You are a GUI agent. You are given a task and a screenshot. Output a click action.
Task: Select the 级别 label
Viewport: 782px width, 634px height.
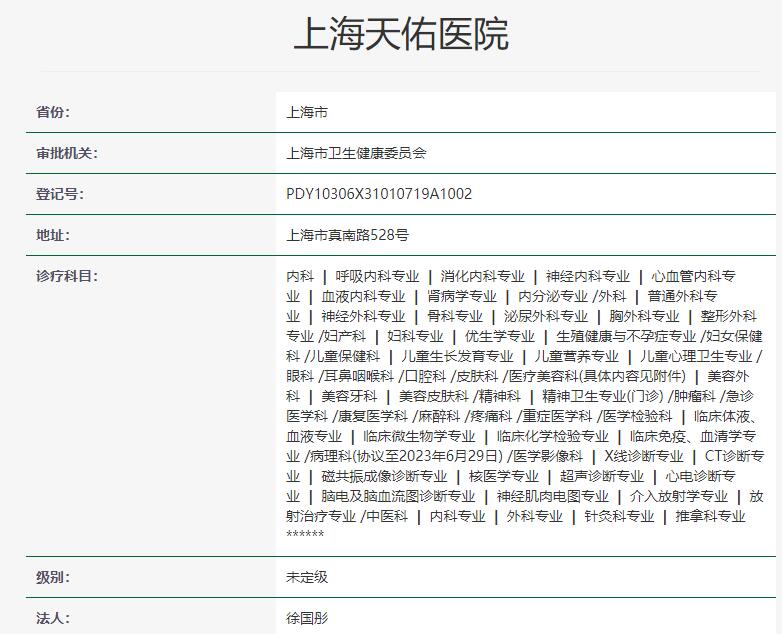(x=53, y=577)
